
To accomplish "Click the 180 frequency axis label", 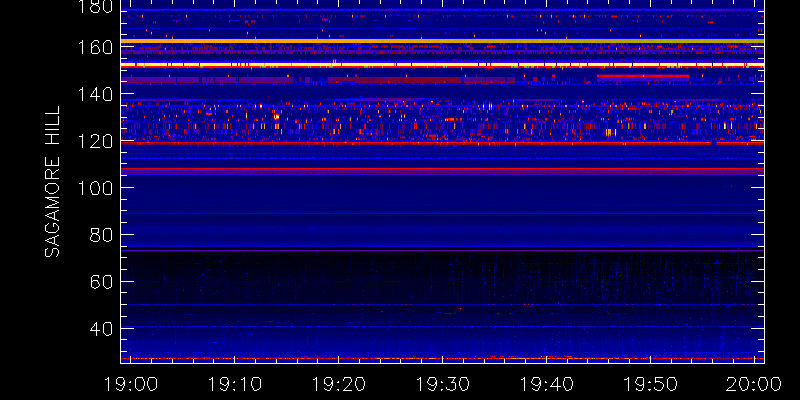I will (x=95, y=6).
